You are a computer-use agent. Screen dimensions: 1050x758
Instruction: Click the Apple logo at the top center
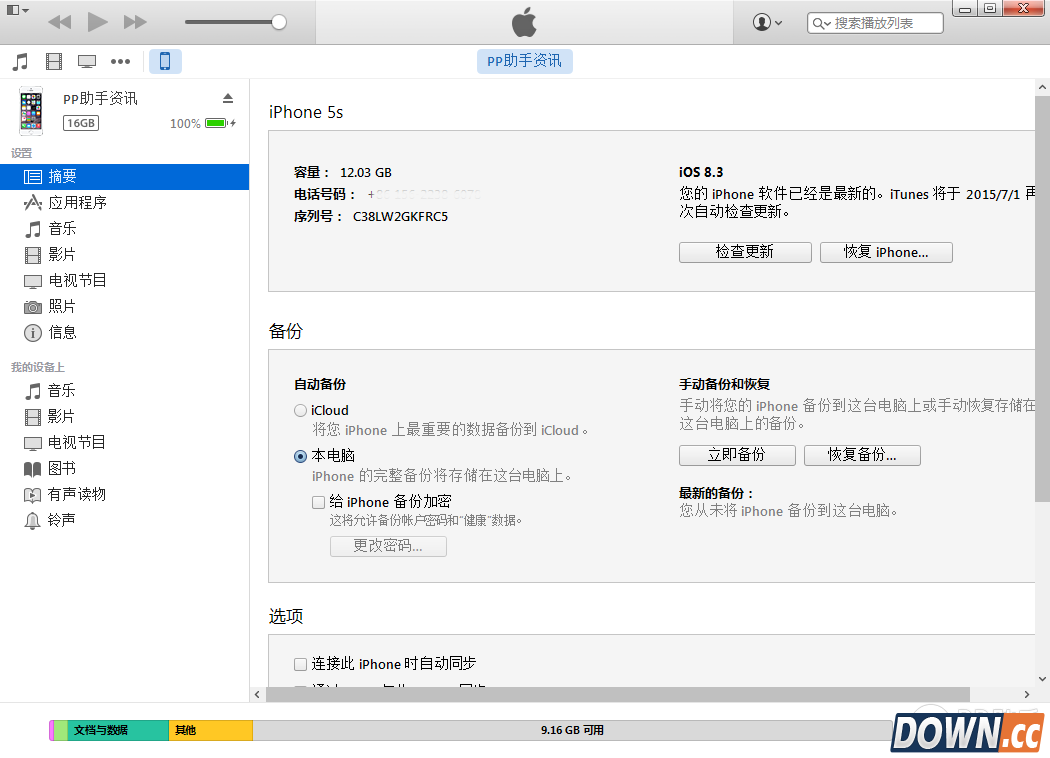pos(524,23)
